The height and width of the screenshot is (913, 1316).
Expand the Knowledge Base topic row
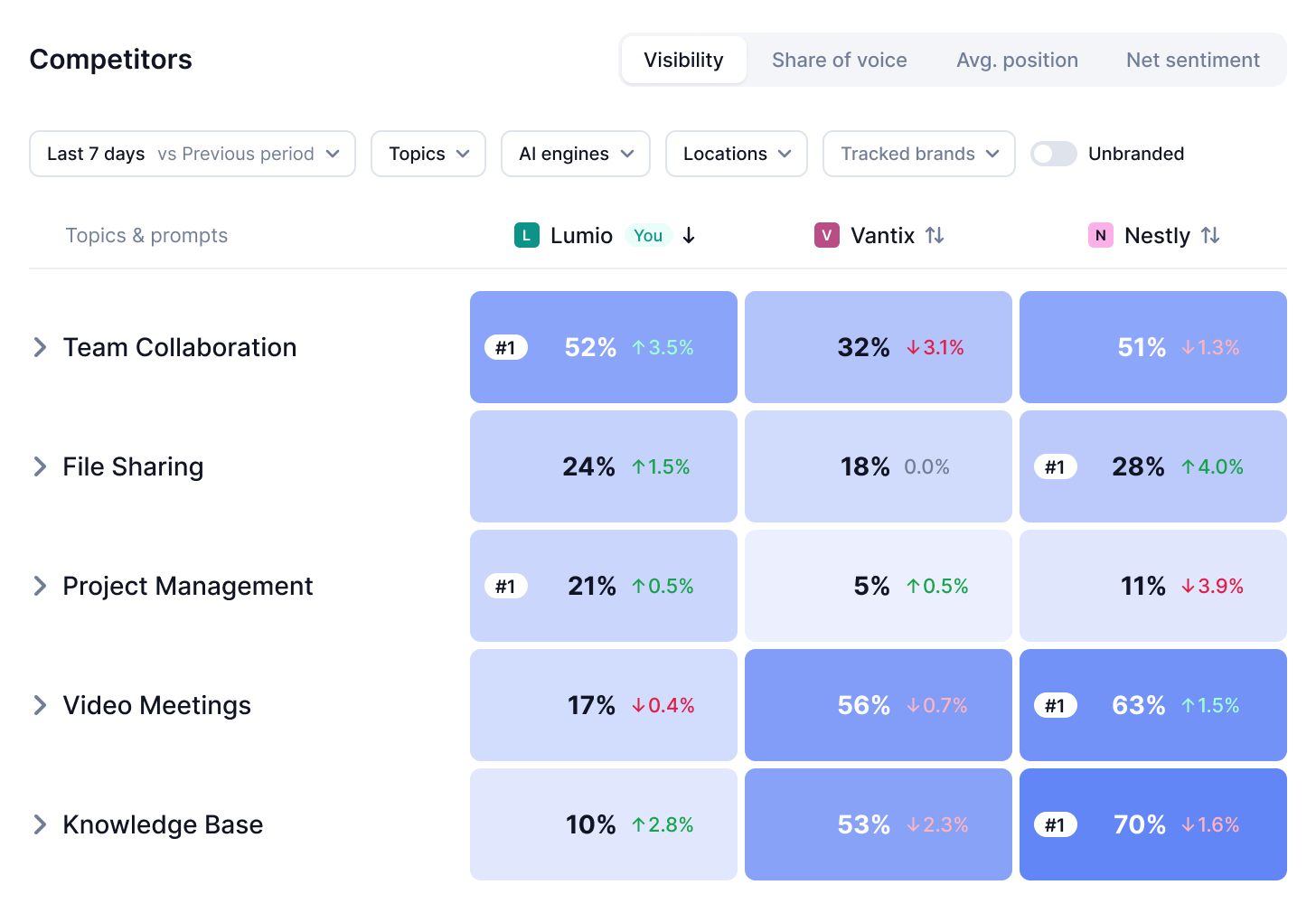(40, 824)
